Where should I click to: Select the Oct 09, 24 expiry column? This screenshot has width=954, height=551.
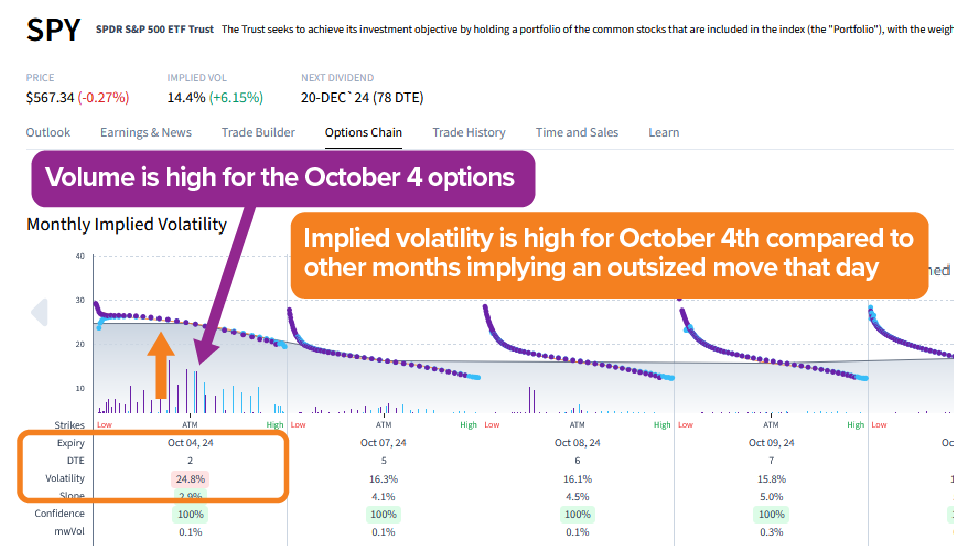(x=771, y=443)
